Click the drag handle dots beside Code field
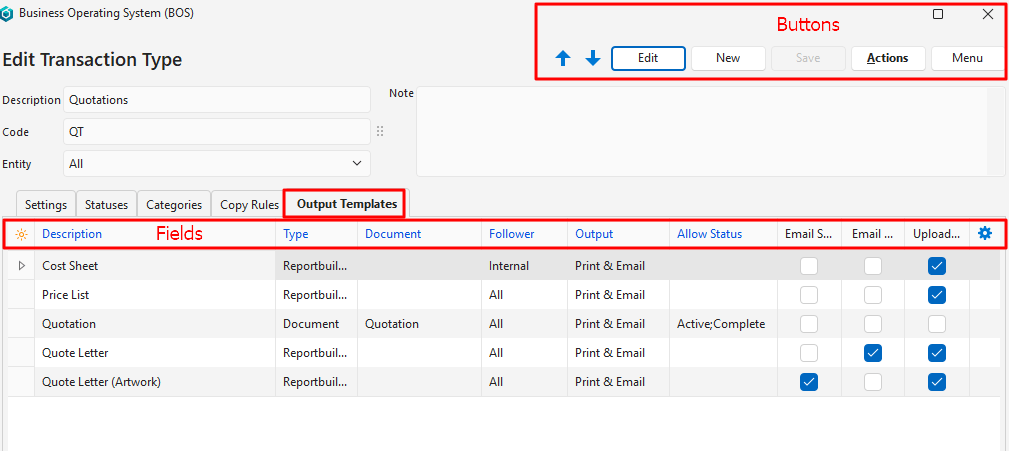 [x=380, y=132]
